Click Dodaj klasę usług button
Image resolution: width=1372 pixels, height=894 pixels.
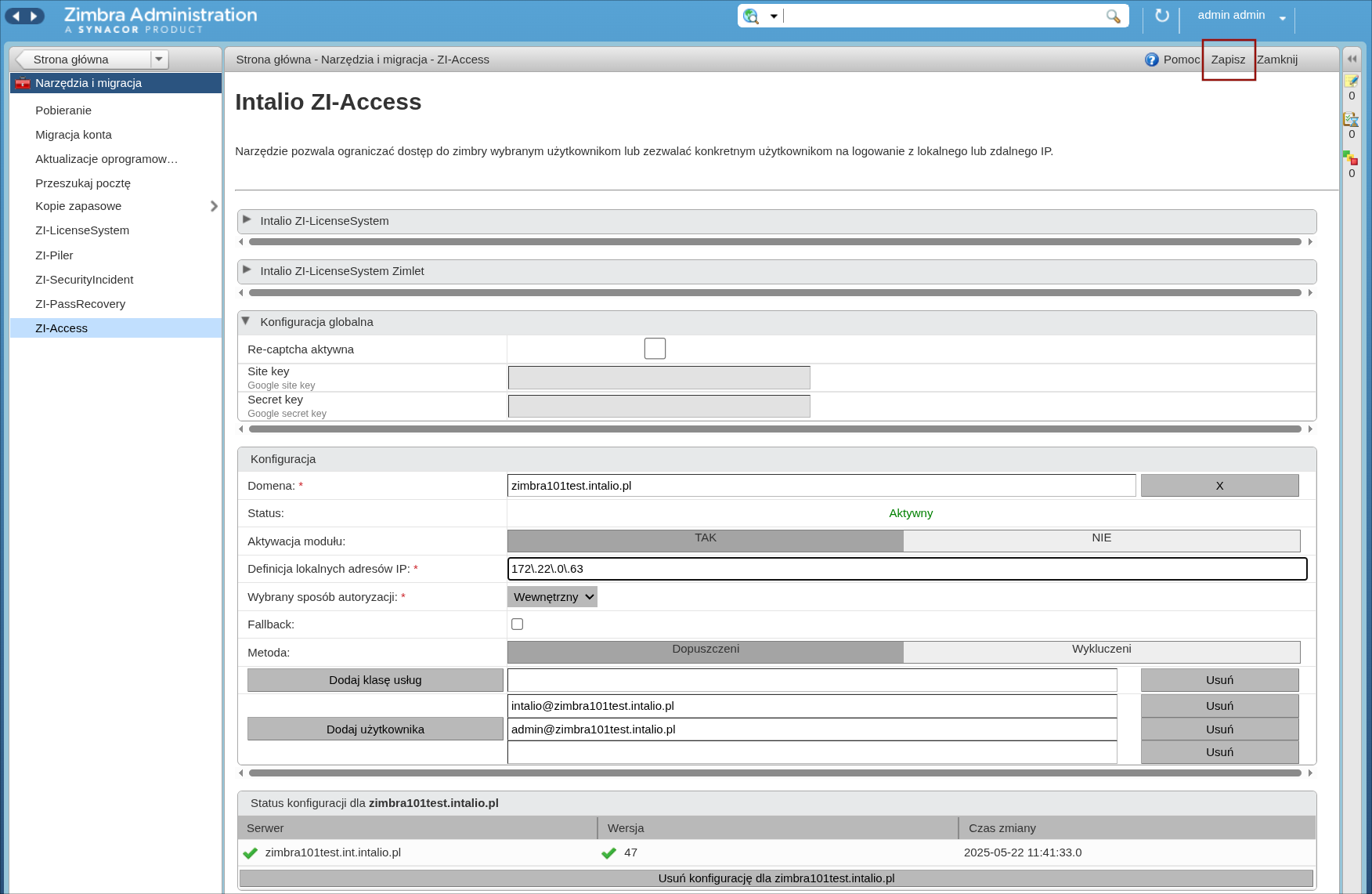375,680
